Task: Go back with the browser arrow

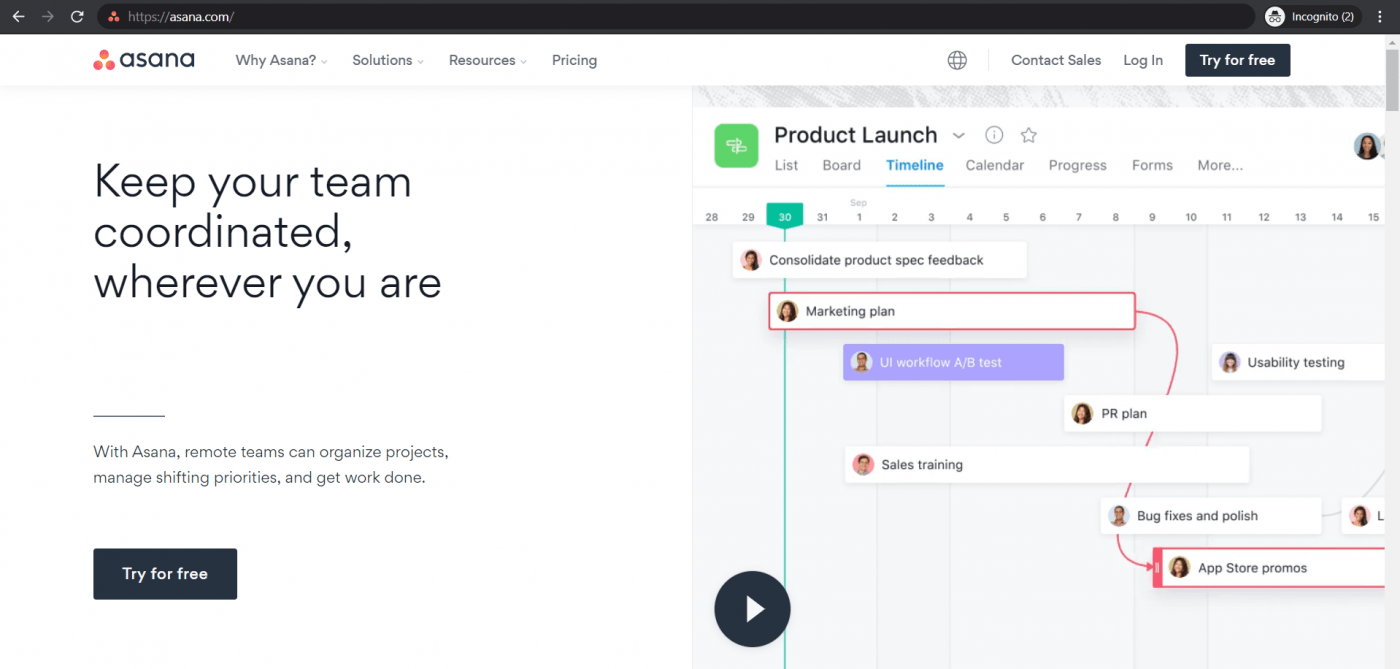Action: pos(18,17)
